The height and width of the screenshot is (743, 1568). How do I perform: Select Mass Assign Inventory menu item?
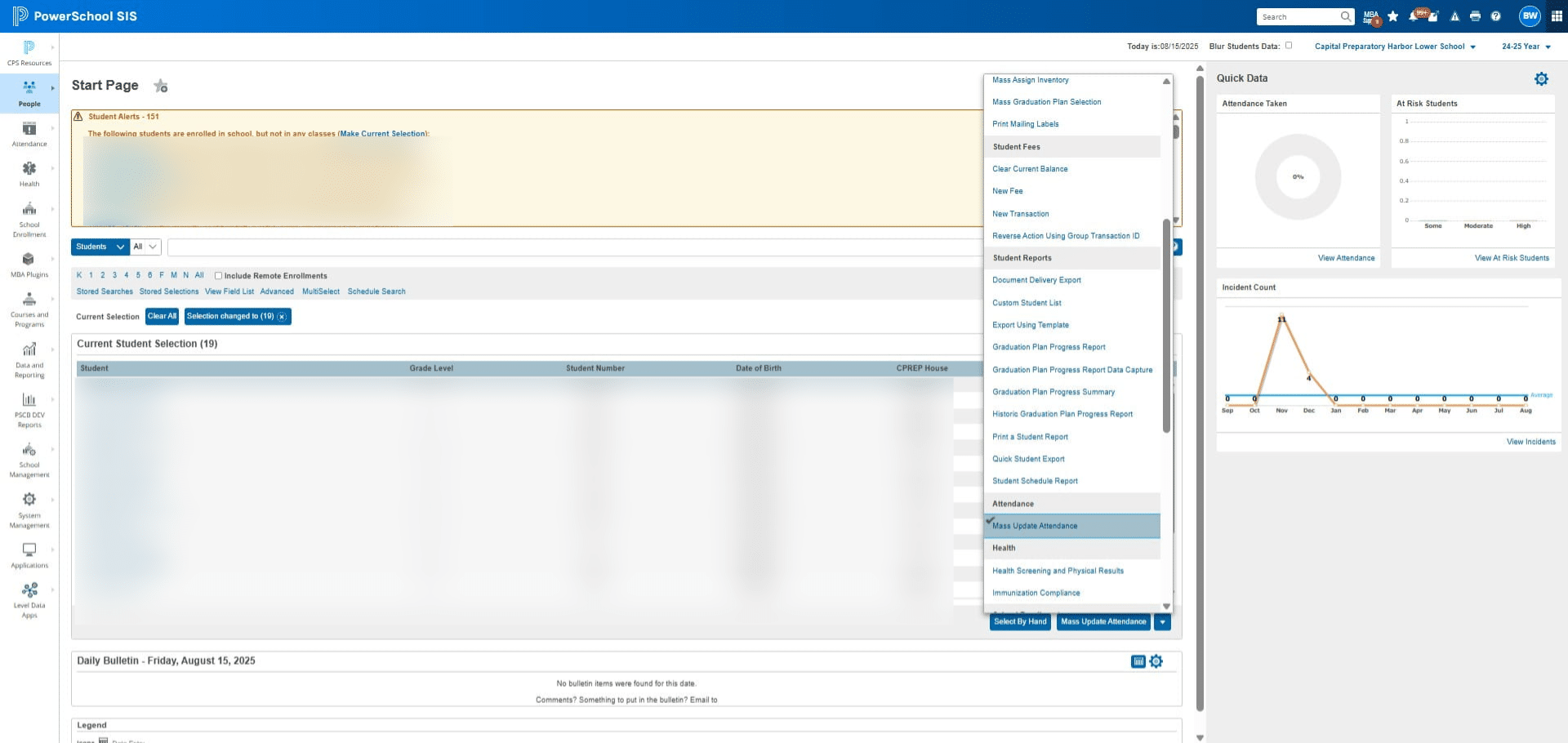(x=1031, y=80)
